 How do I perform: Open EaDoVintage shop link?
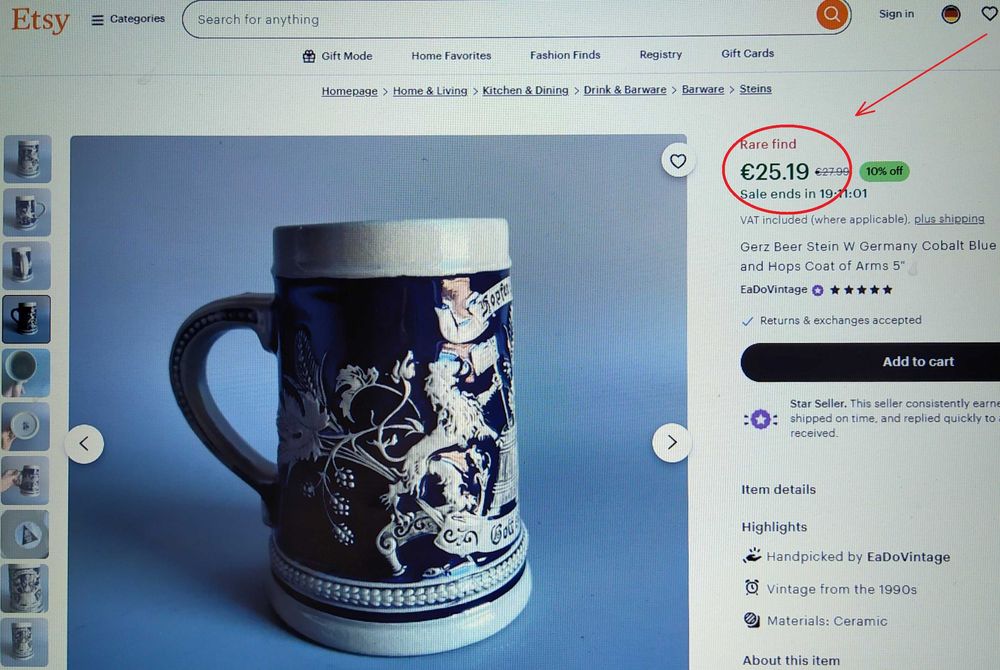point(773,290)
